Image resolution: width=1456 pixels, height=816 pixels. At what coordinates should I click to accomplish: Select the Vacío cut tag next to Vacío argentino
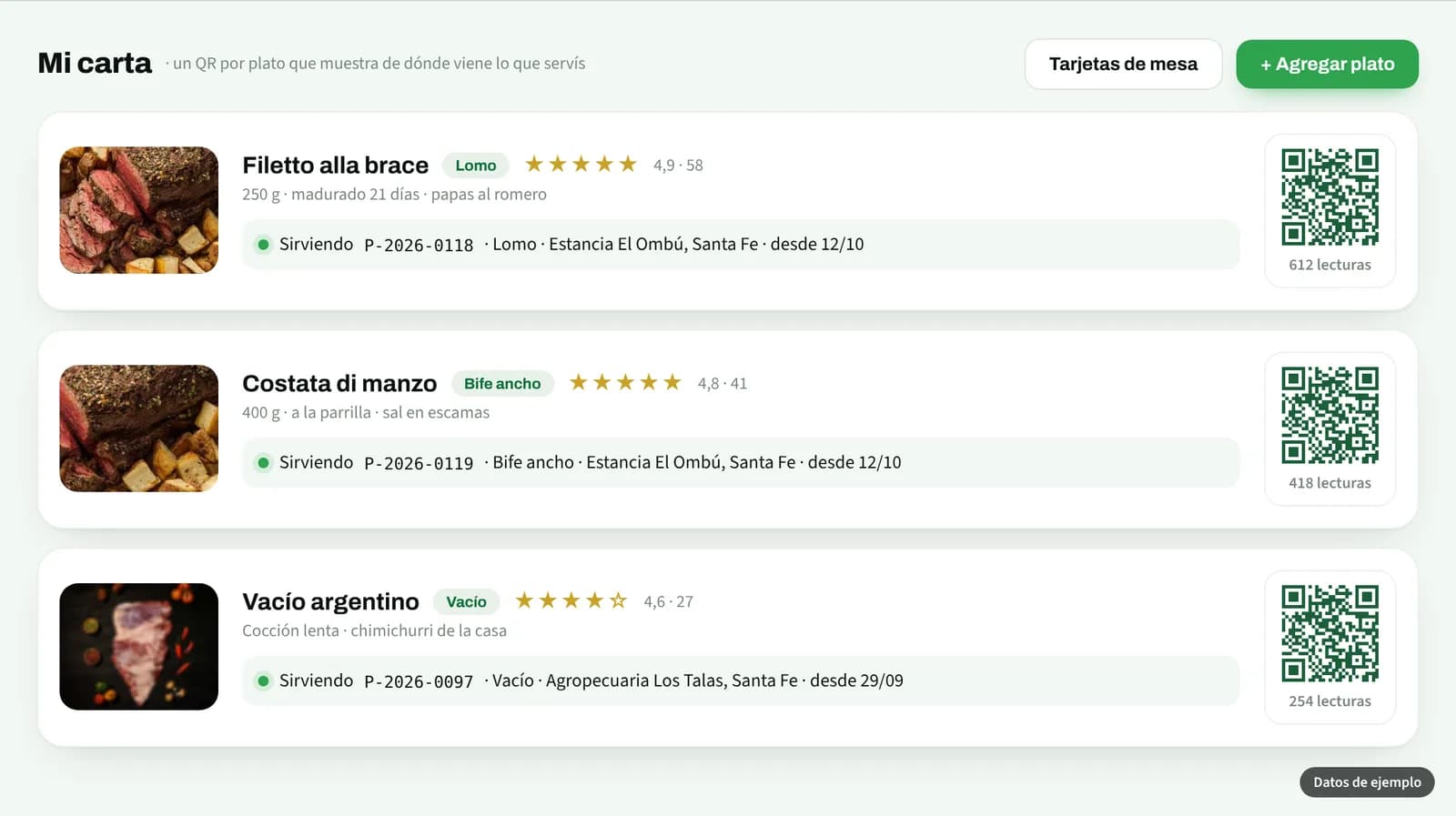tap(466, 601)
